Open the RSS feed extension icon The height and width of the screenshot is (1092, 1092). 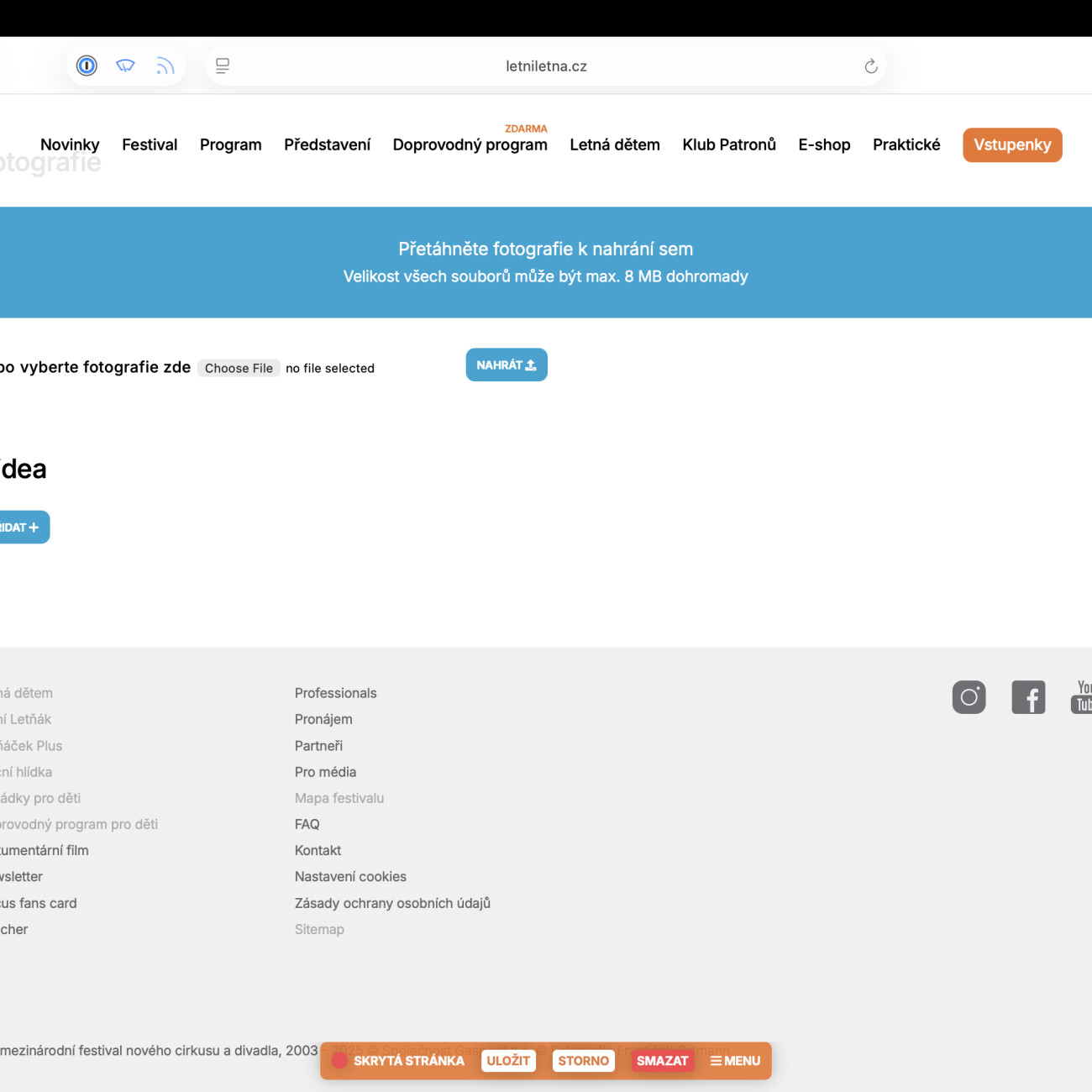pos(165,66)
